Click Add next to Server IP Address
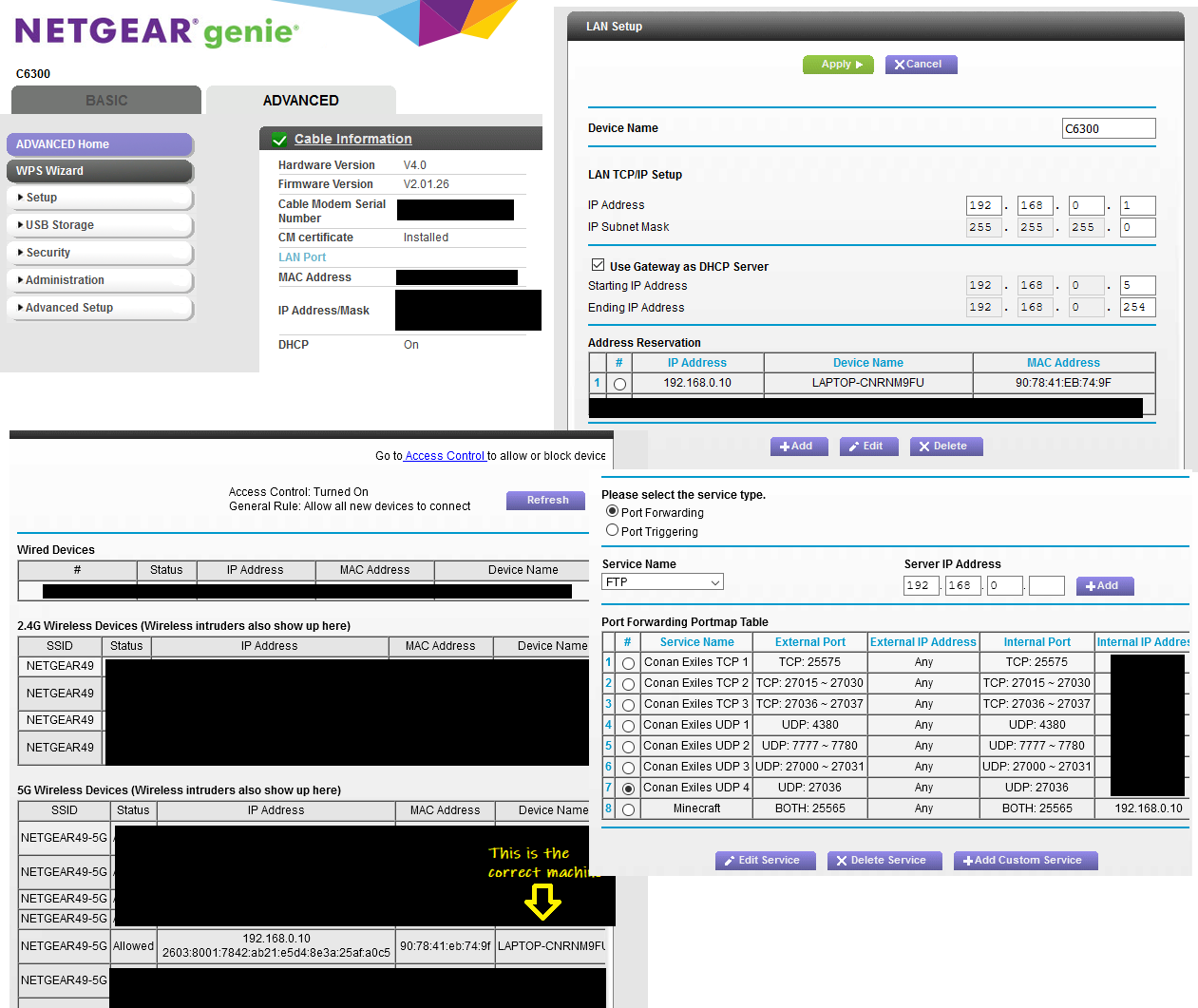Image resolution: width=1198 pixels, height=1008 pixels. point(1104,586)
